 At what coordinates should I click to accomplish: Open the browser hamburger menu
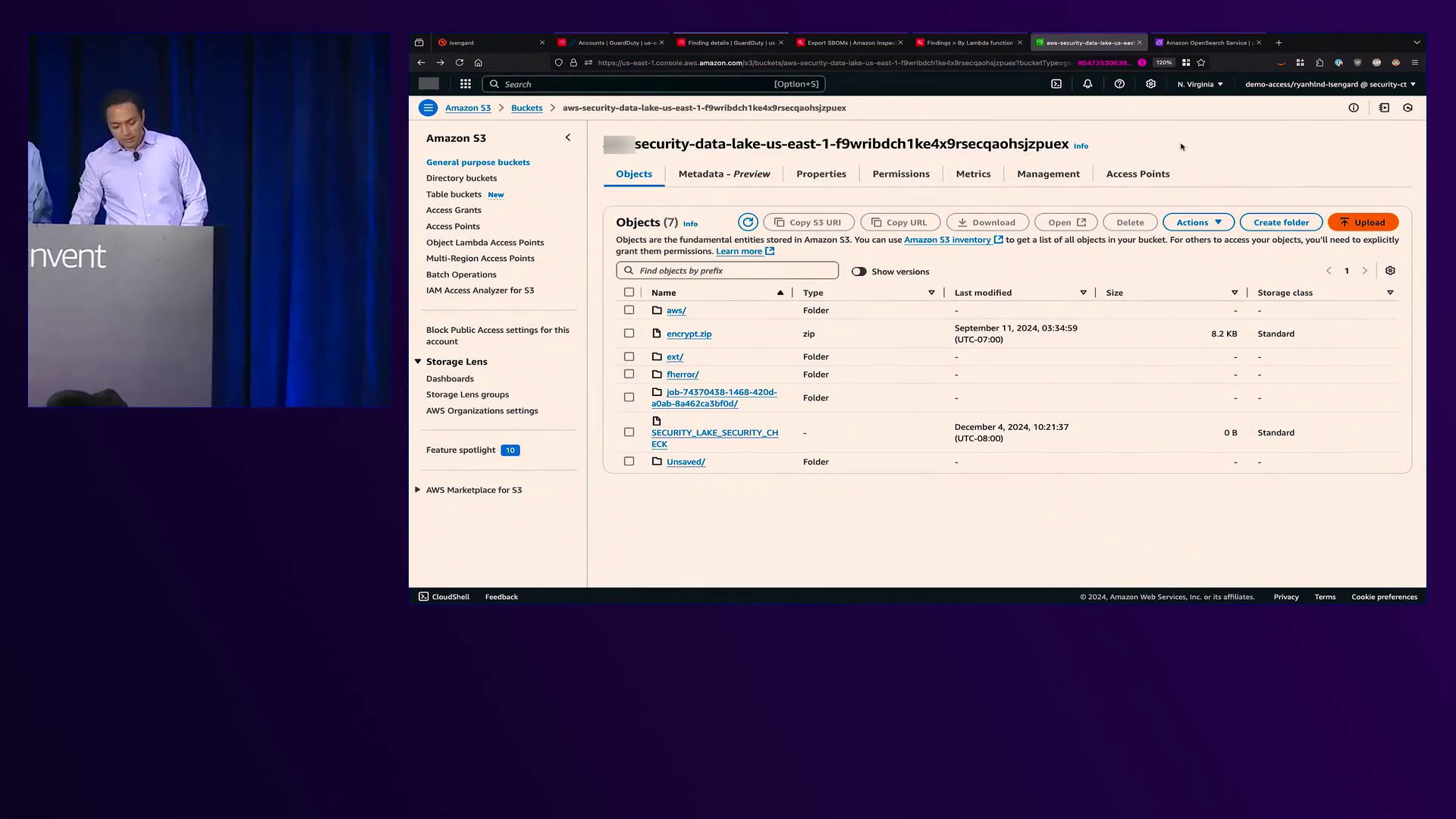[x=1414, y=63]
